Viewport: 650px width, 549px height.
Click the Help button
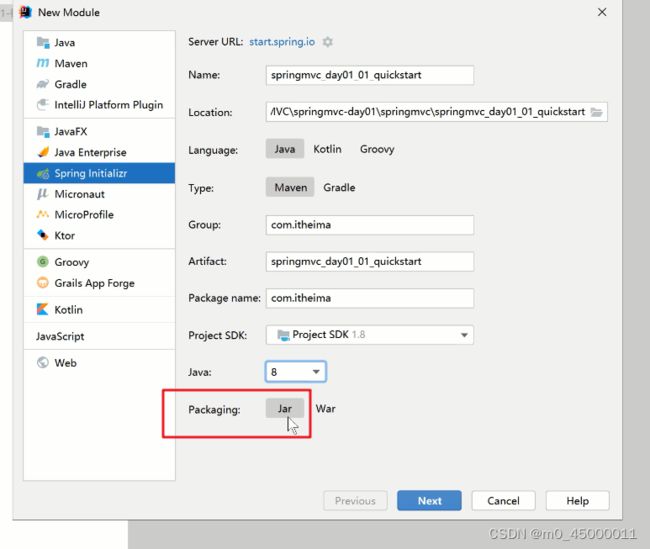point(577,500)
